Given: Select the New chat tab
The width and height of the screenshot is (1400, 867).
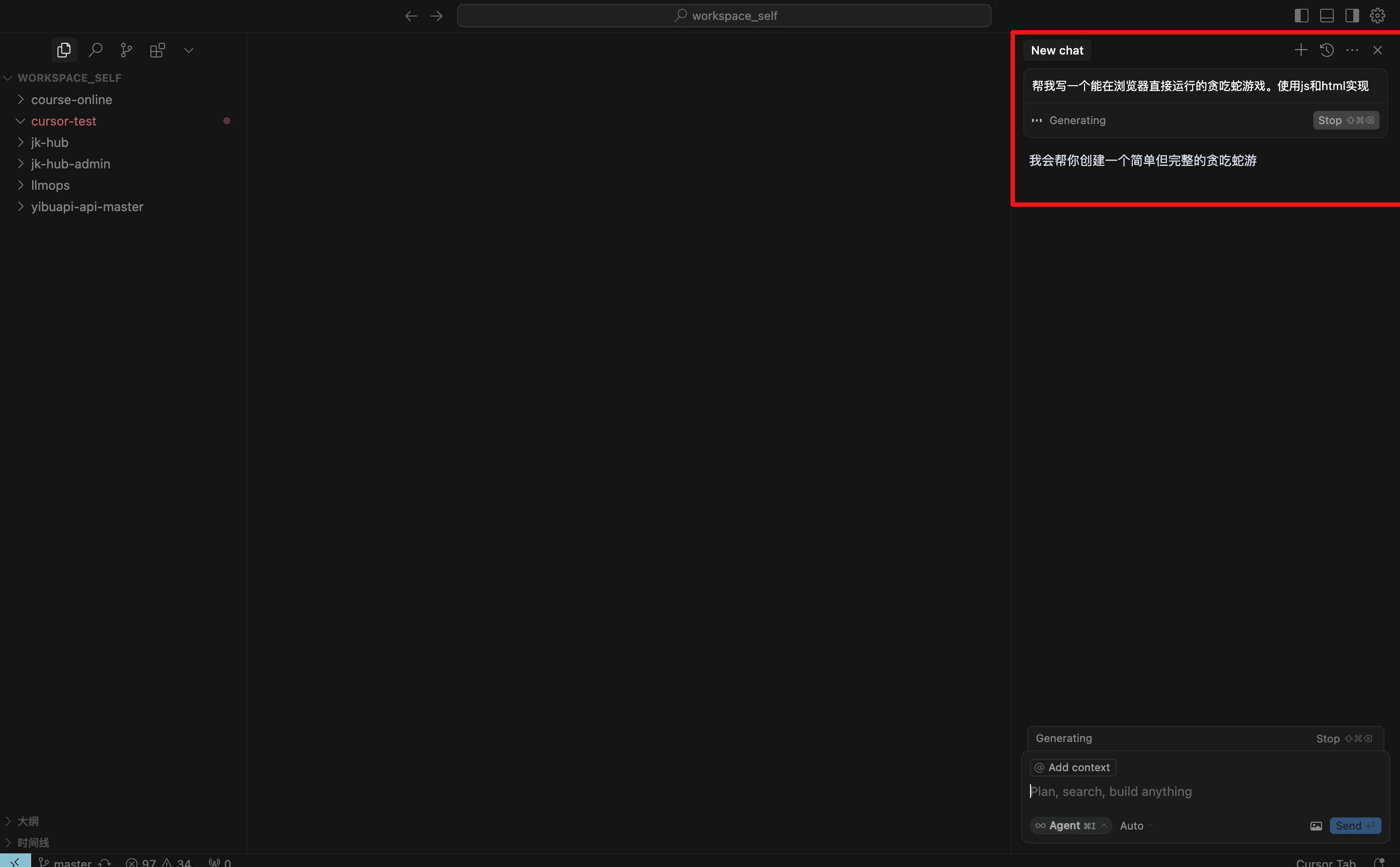Looking at the screenshot, I should (x=1056, y=51).
